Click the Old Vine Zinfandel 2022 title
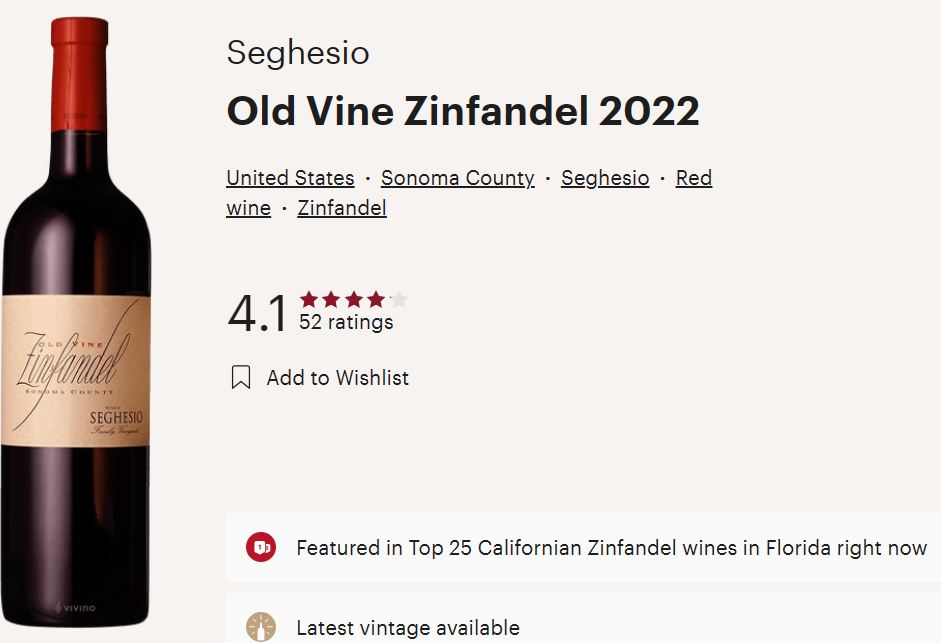Image resolution: width=941 pixels, height=643 pixels. pyautogui.click(x=463, y=111)
